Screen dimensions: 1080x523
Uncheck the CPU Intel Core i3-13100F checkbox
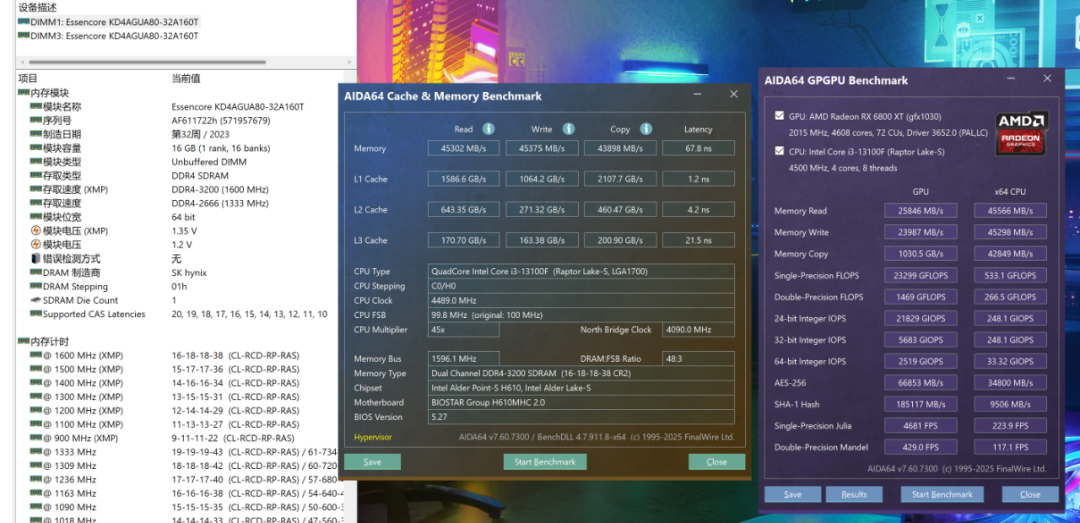778,151
